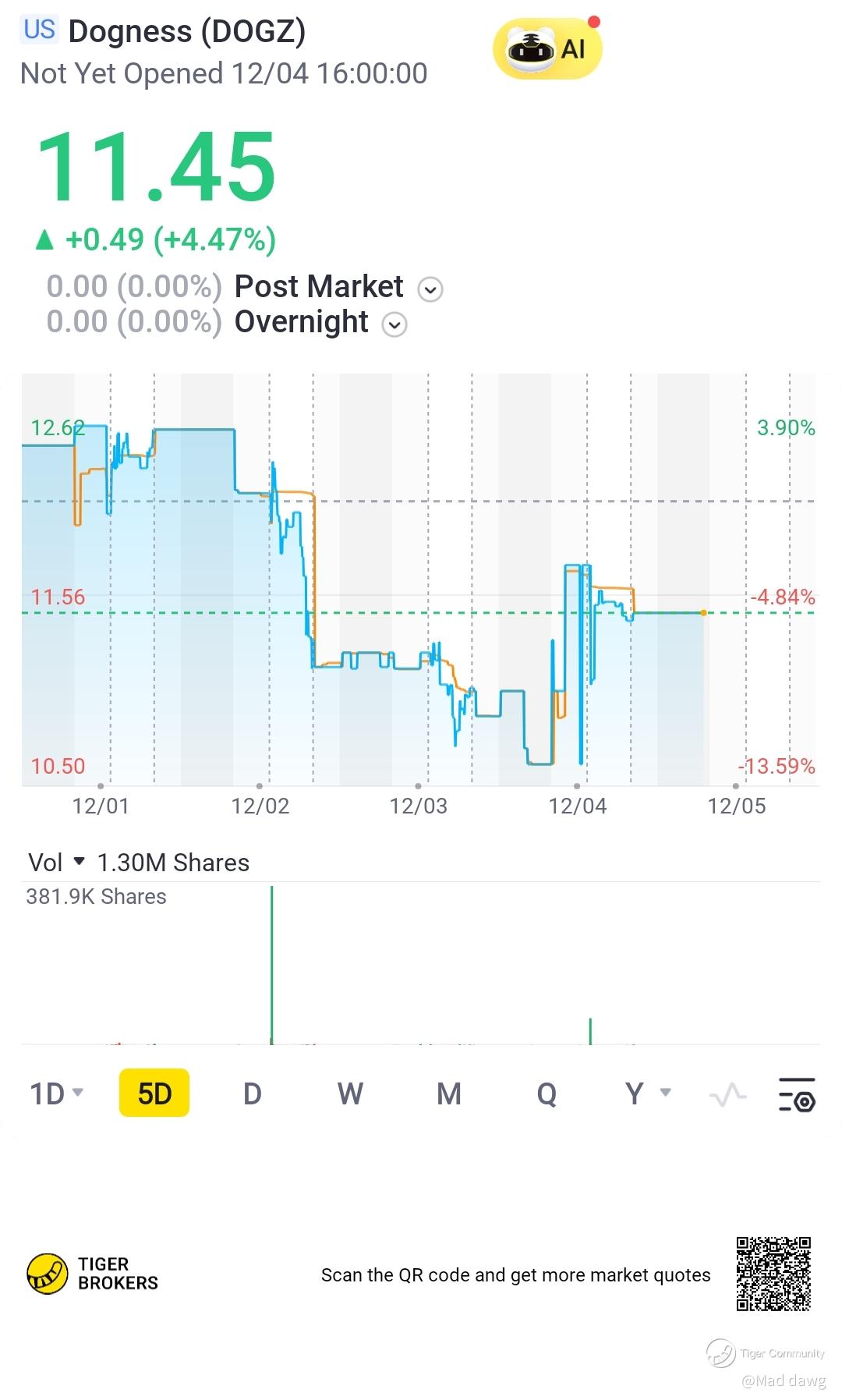Click the Tiger Community watermark icon
The width and height of the screenshot is (842, 1400).
tap(721, 1352)
